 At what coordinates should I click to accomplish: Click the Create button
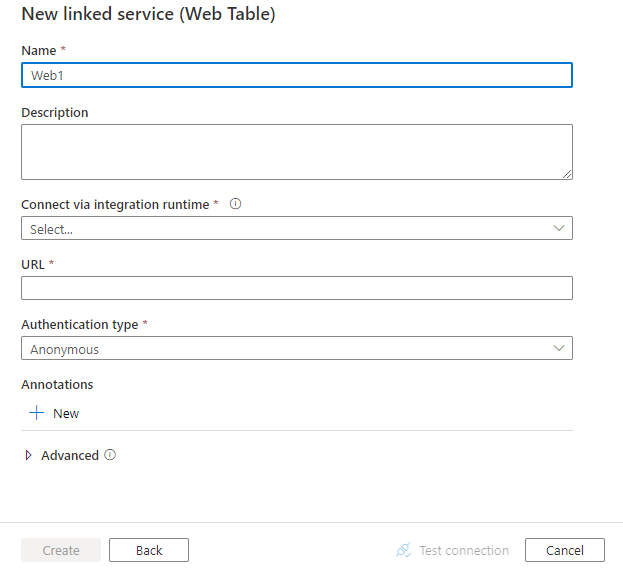pyautogui.click(x=61, y=550)
